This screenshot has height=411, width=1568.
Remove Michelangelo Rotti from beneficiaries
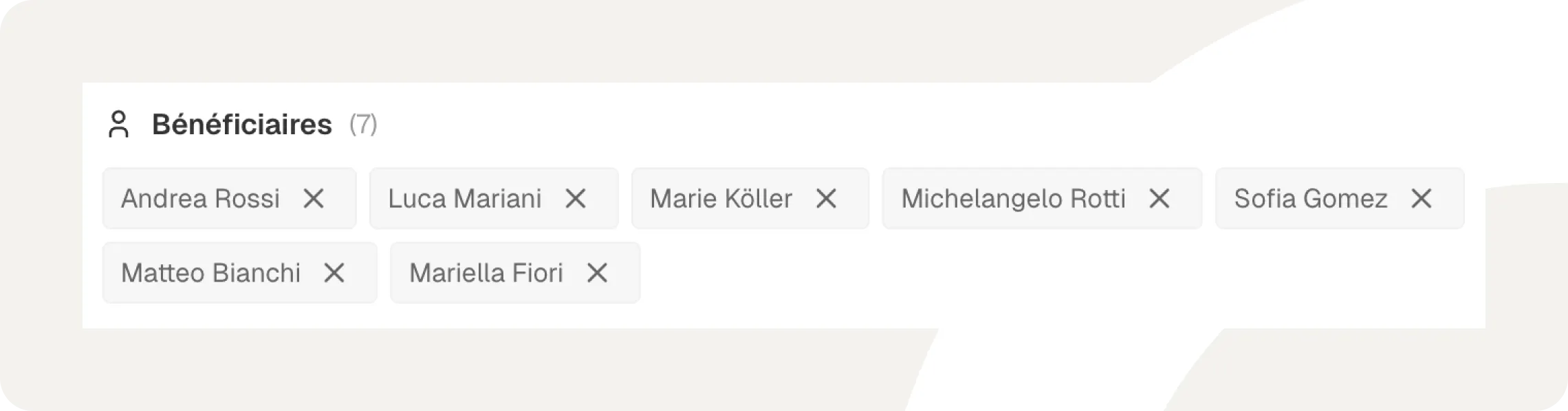coord(1159,199)
